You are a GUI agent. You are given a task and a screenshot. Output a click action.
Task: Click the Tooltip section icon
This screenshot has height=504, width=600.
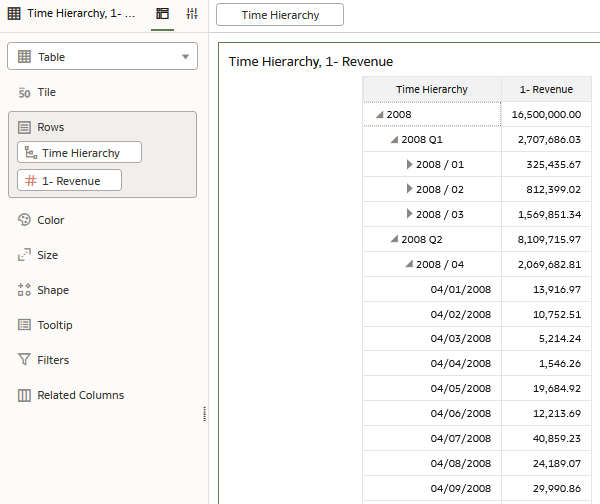point(25,325)
